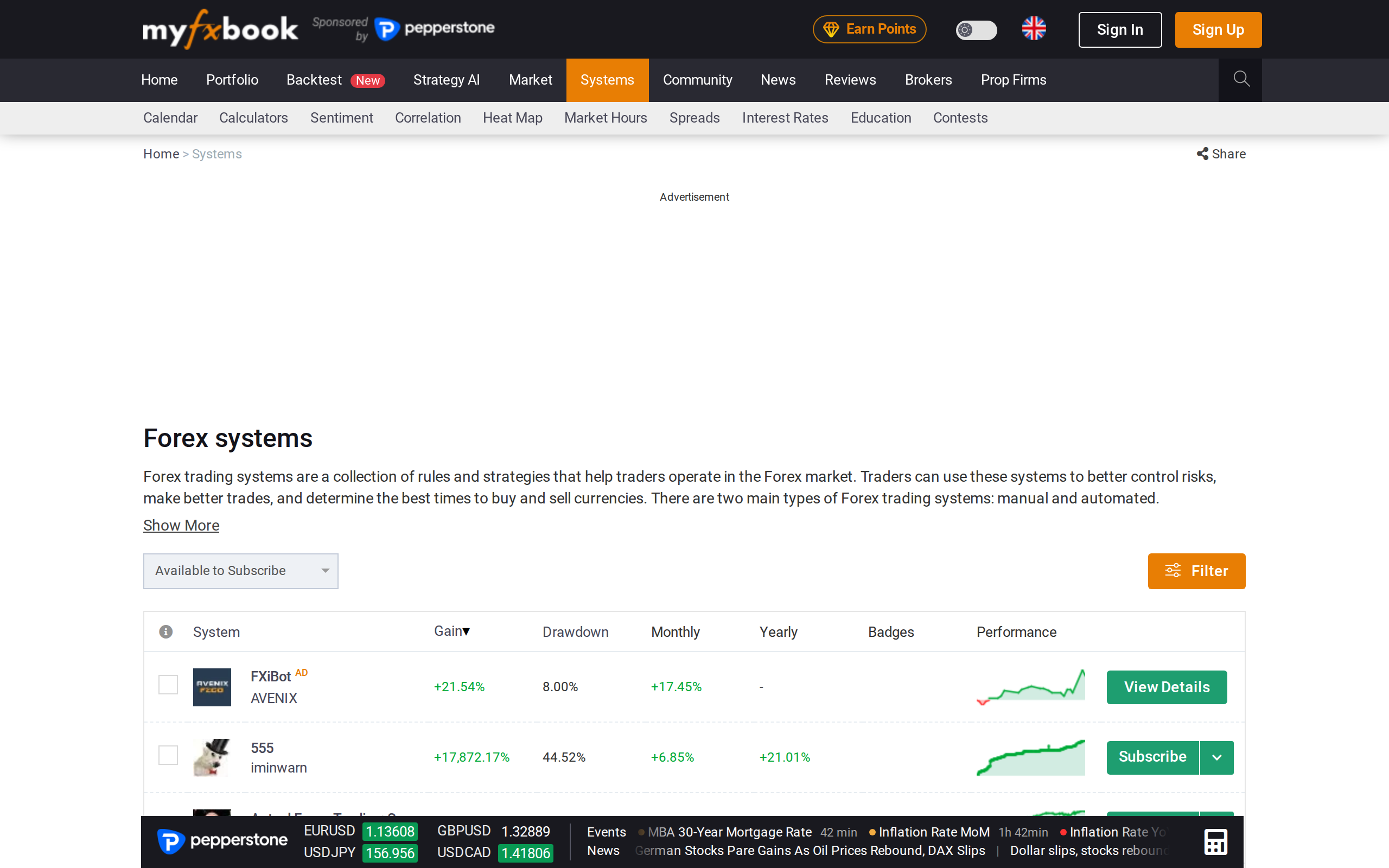Open the Spreads link
Screen dimensions: 1389x868
point(694,118)
